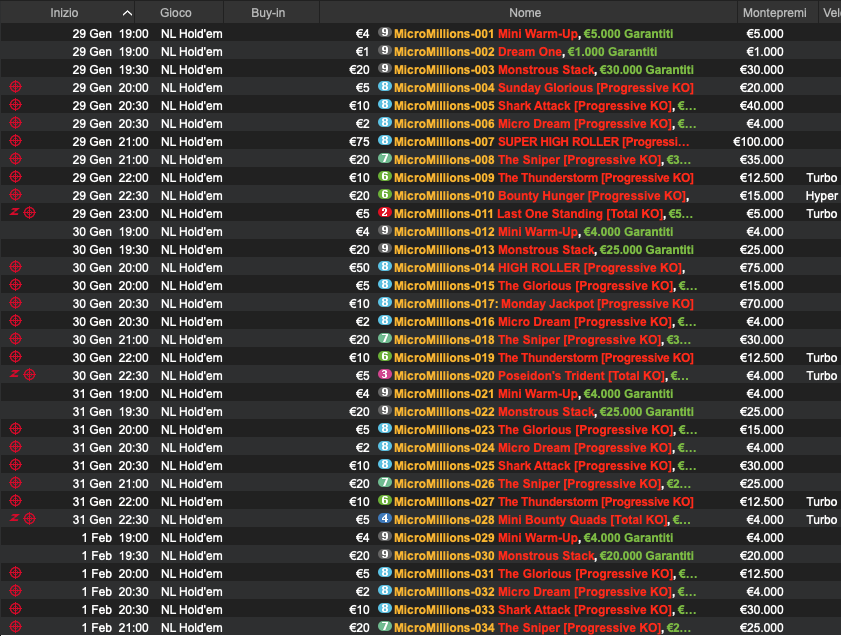Click the KO target icon for MicroMillions-006
Screen dimensions: 841x636
pos(16,123)
